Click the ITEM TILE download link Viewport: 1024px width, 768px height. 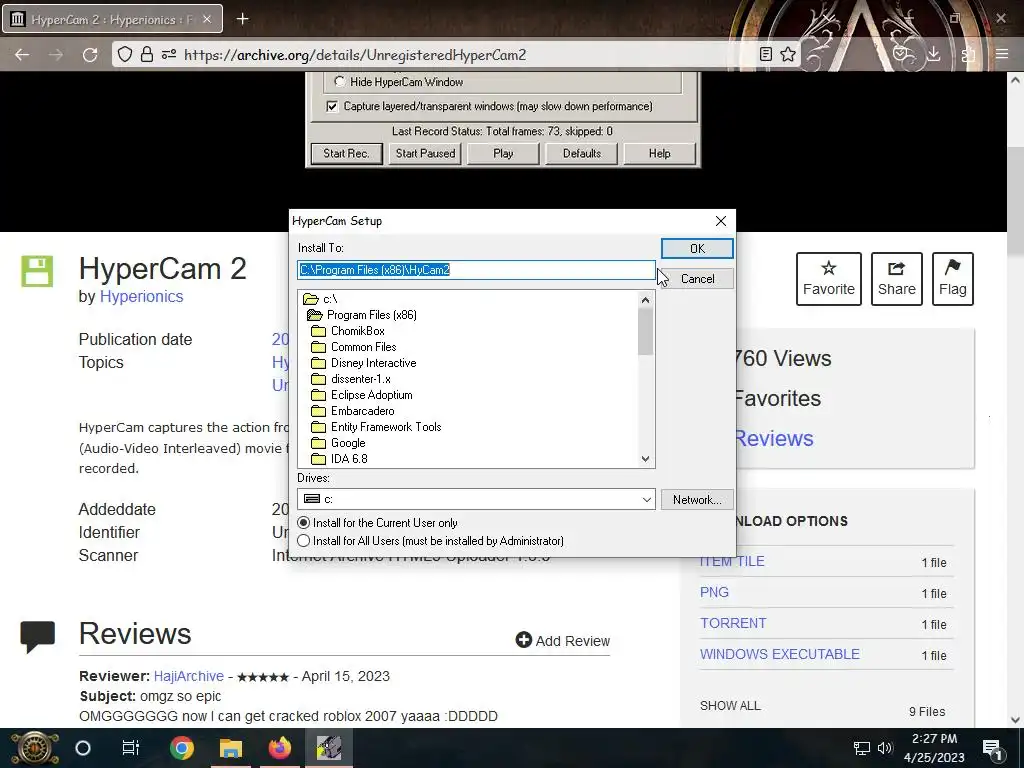[732, 561]
